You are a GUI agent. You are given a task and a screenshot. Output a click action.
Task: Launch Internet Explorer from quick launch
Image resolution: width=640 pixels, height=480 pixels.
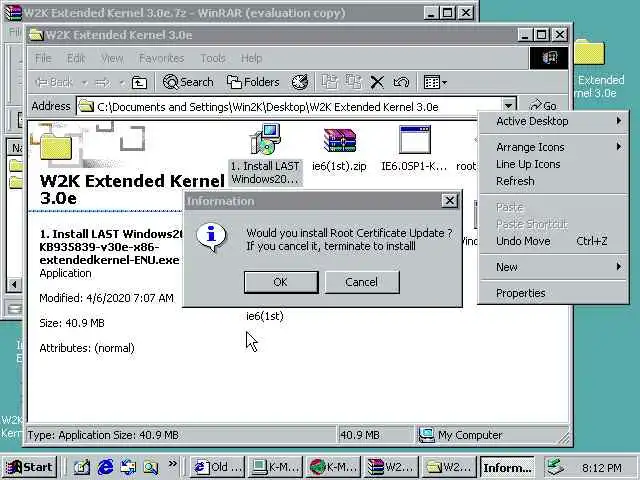(105, 467)
